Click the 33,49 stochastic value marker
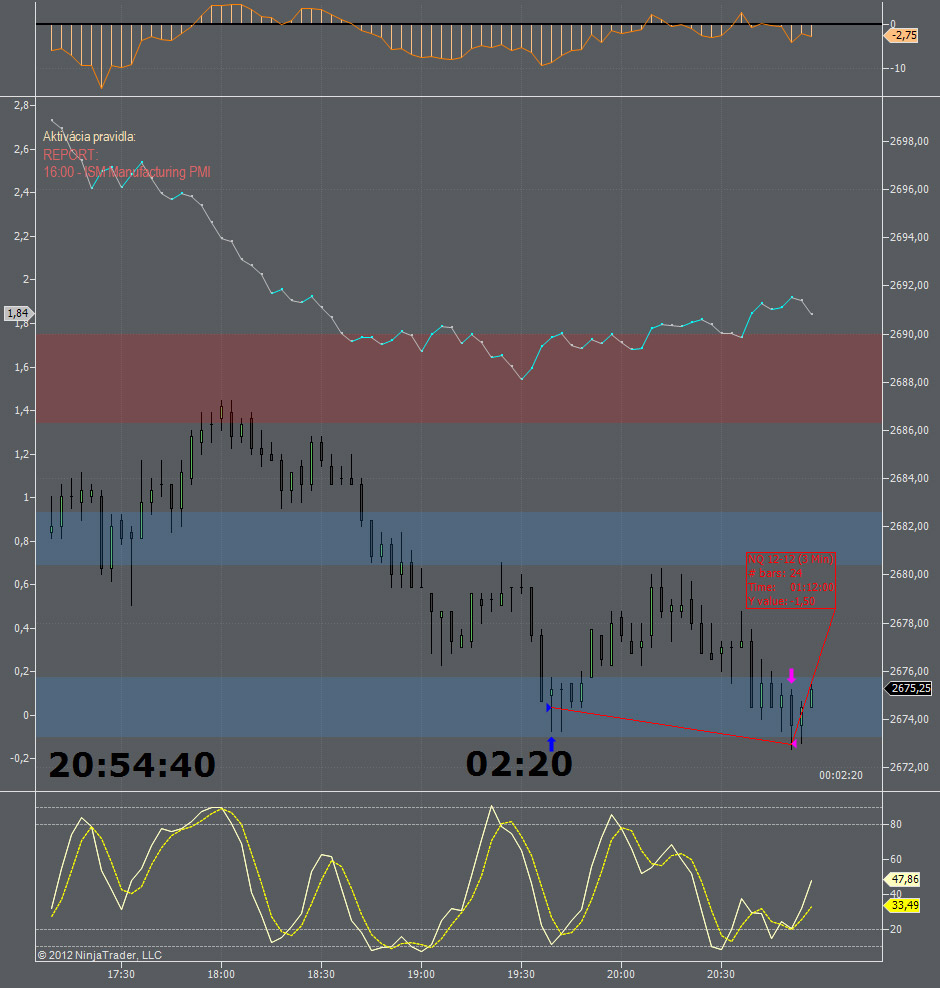Image resolution: width=940 pixels, height=988 pixels. [x=903, y=905]
